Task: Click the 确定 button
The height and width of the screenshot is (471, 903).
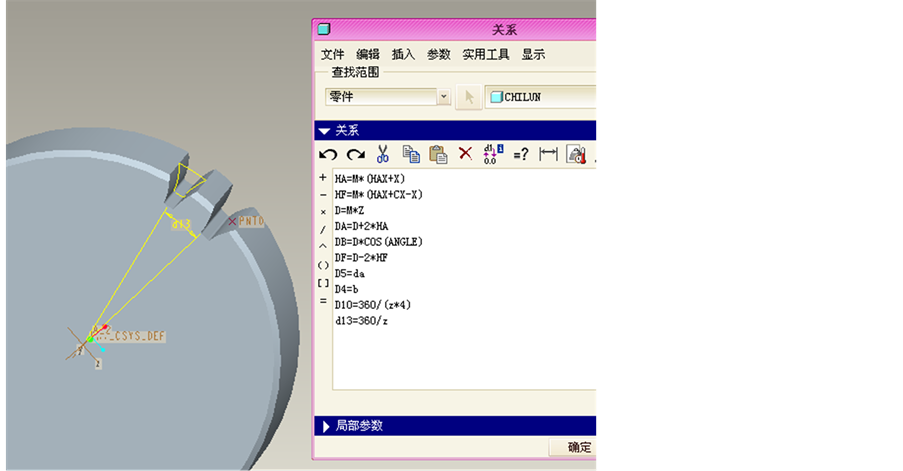Action: (x=579, y=447)
